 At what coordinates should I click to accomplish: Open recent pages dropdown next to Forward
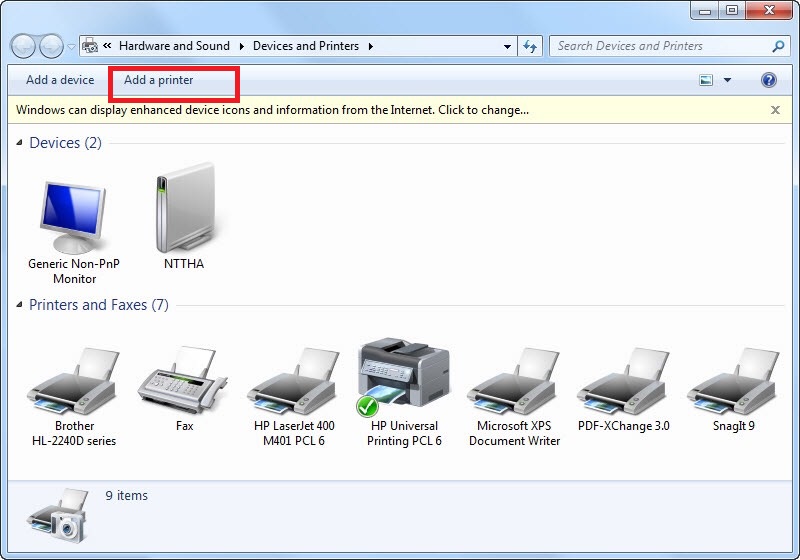pyautogui.click(x=71, y=46)
